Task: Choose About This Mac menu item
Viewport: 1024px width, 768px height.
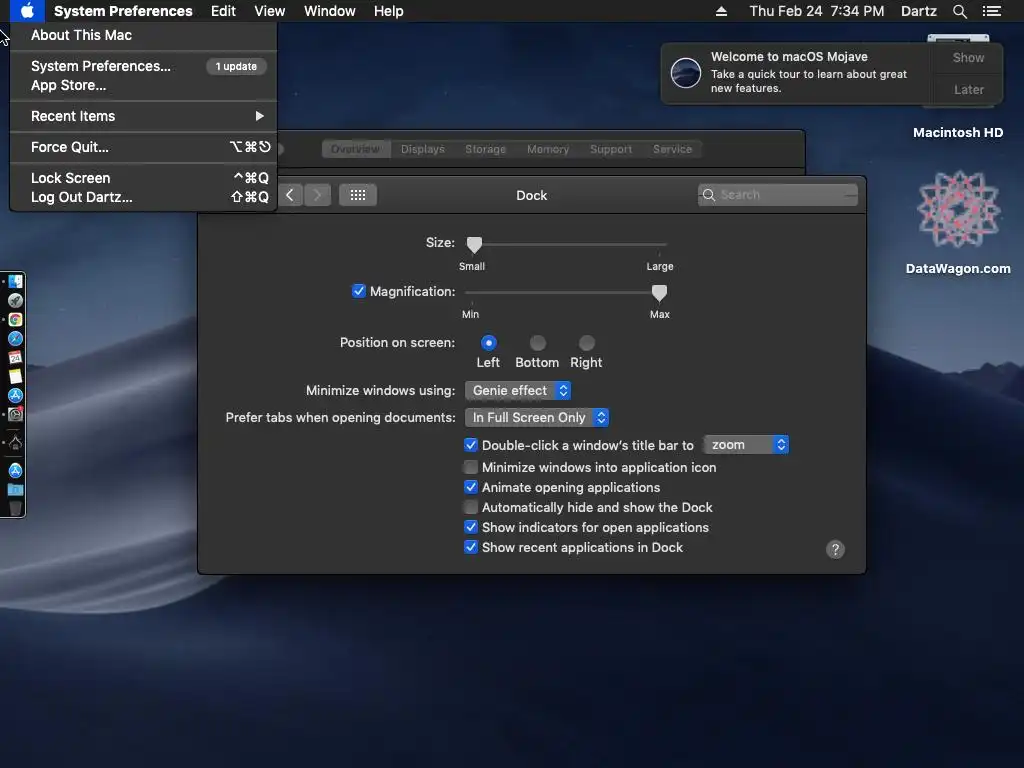Action: coord(144,35)
